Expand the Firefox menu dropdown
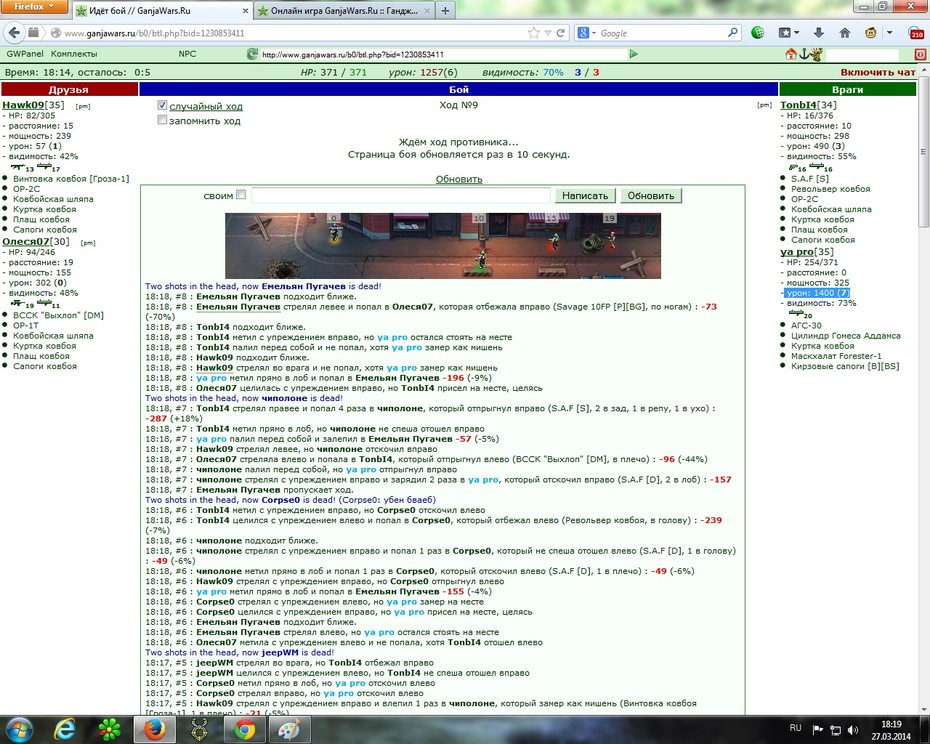This screenshot has width=930, height=744. click(x=34, y=7)
